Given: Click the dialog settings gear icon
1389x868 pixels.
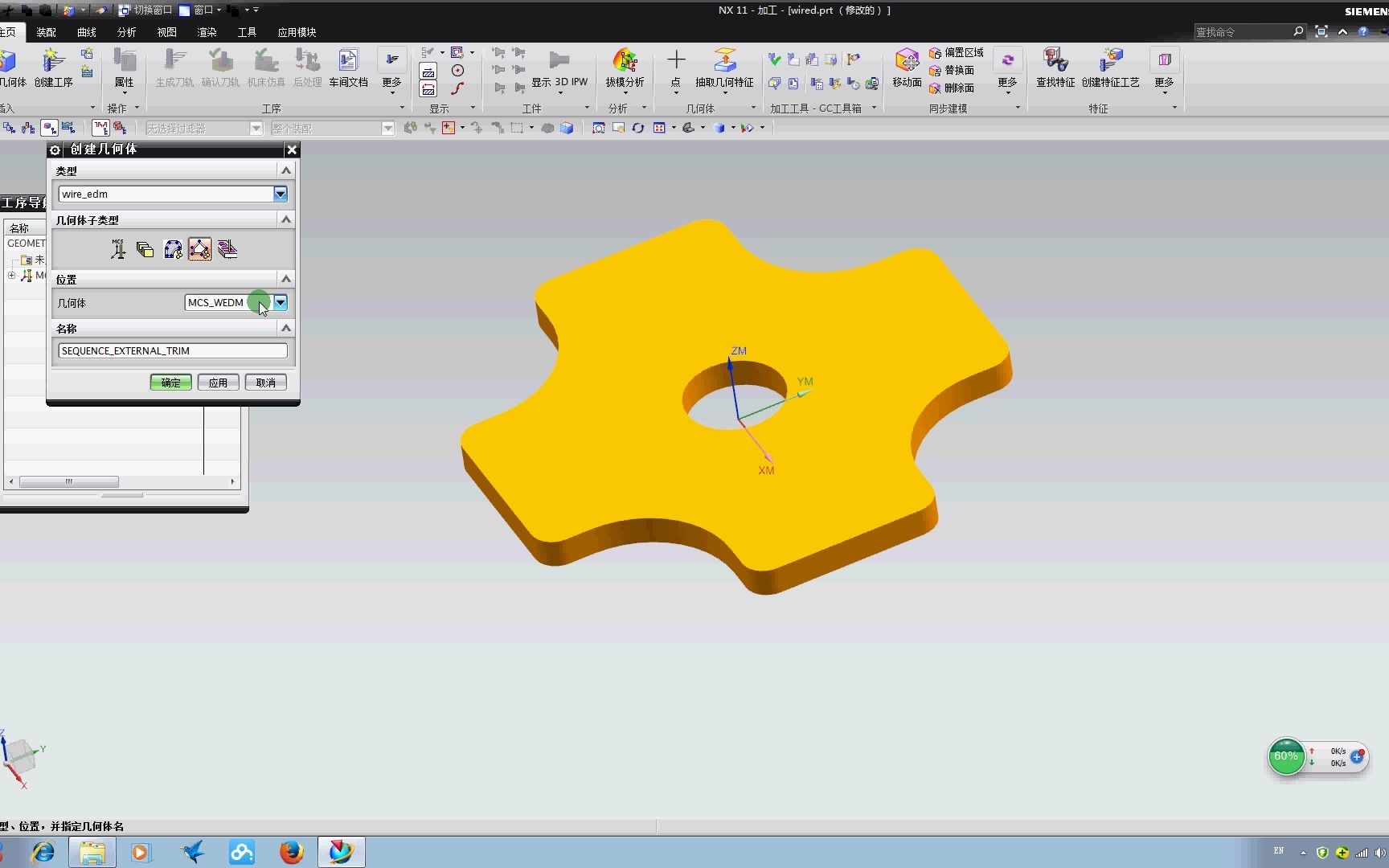Looking at the screenshot, I should tap(55, 149).
